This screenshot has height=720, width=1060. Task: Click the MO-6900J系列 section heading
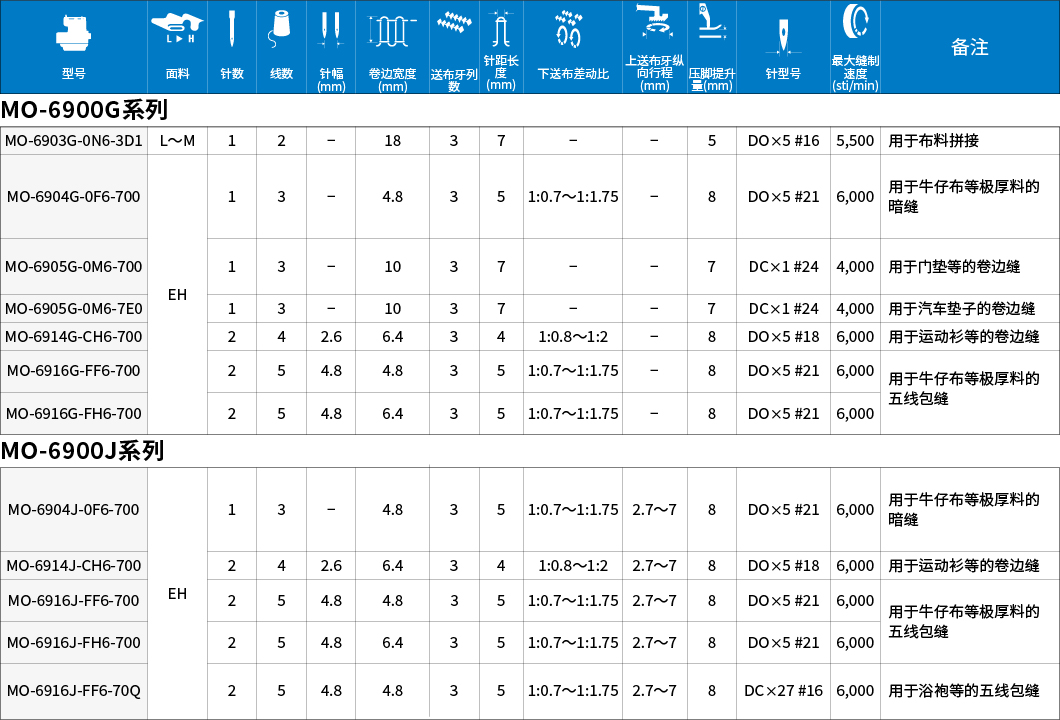[82, 451]
